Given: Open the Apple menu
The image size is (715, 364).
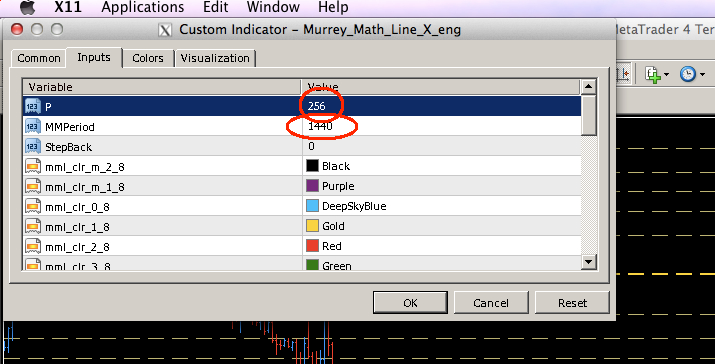Looking at the screenshot, I should (x=27, y=7).
